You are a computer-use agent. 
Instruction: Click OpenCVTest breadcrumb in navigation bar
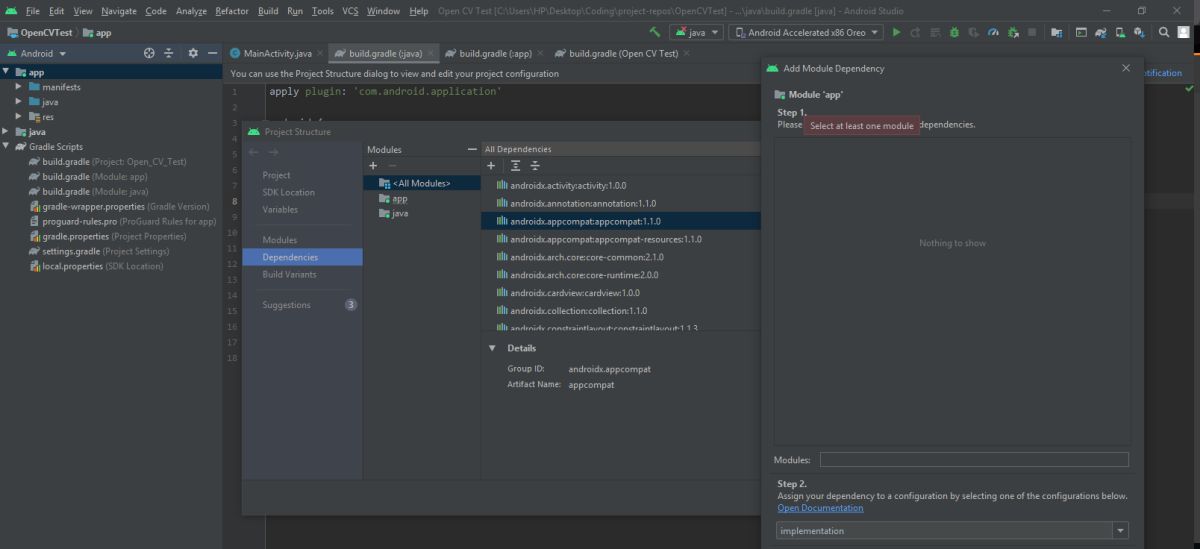click(39, 32)
